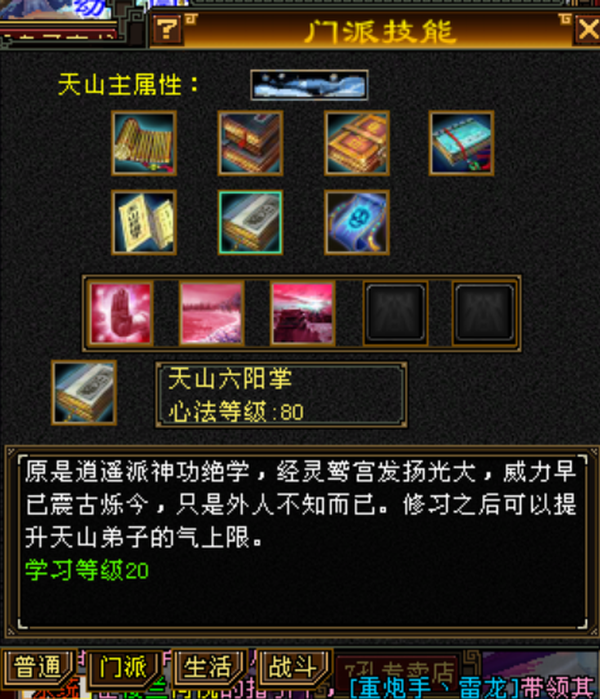Activate the red palm strike skill

click(x=120, y=313)
